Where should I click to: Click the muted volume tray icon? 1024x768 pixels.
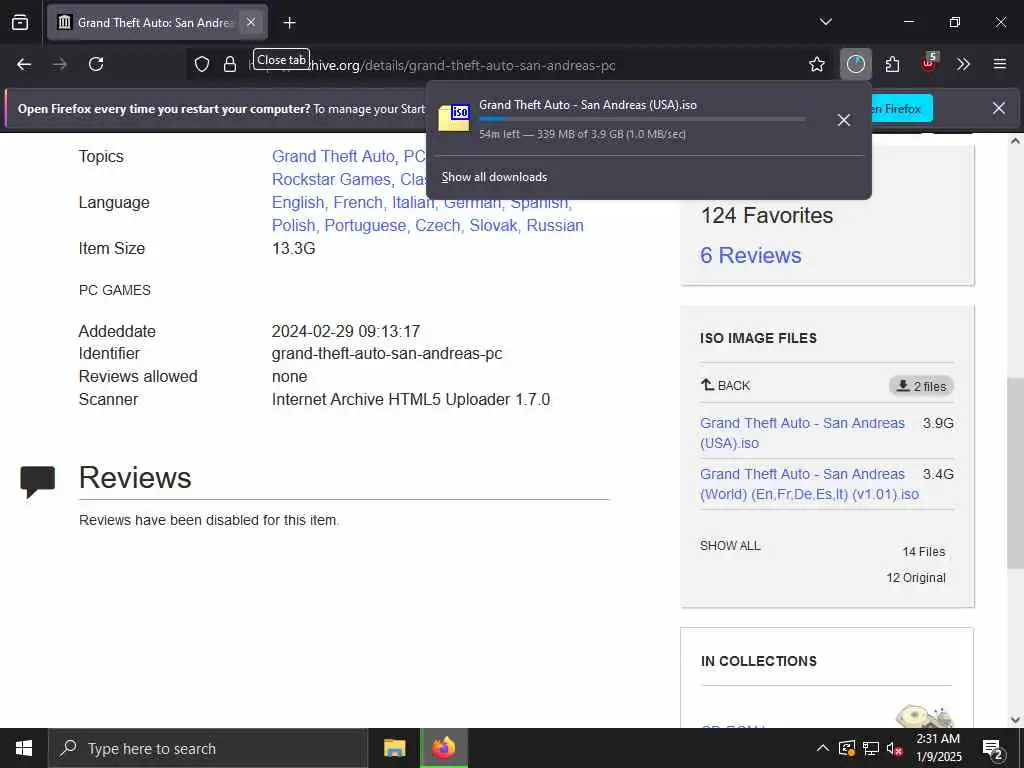coord(894,748)
